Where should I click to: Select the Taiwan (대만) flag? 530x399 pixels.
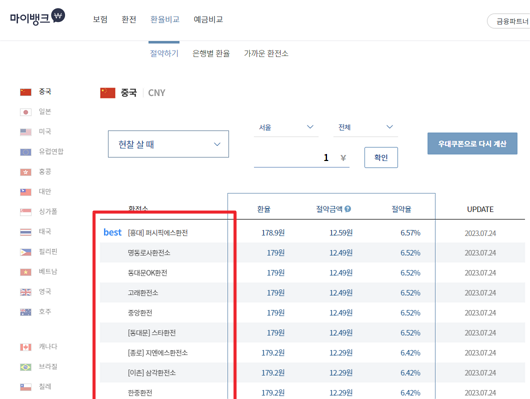[x=26, y=192]
